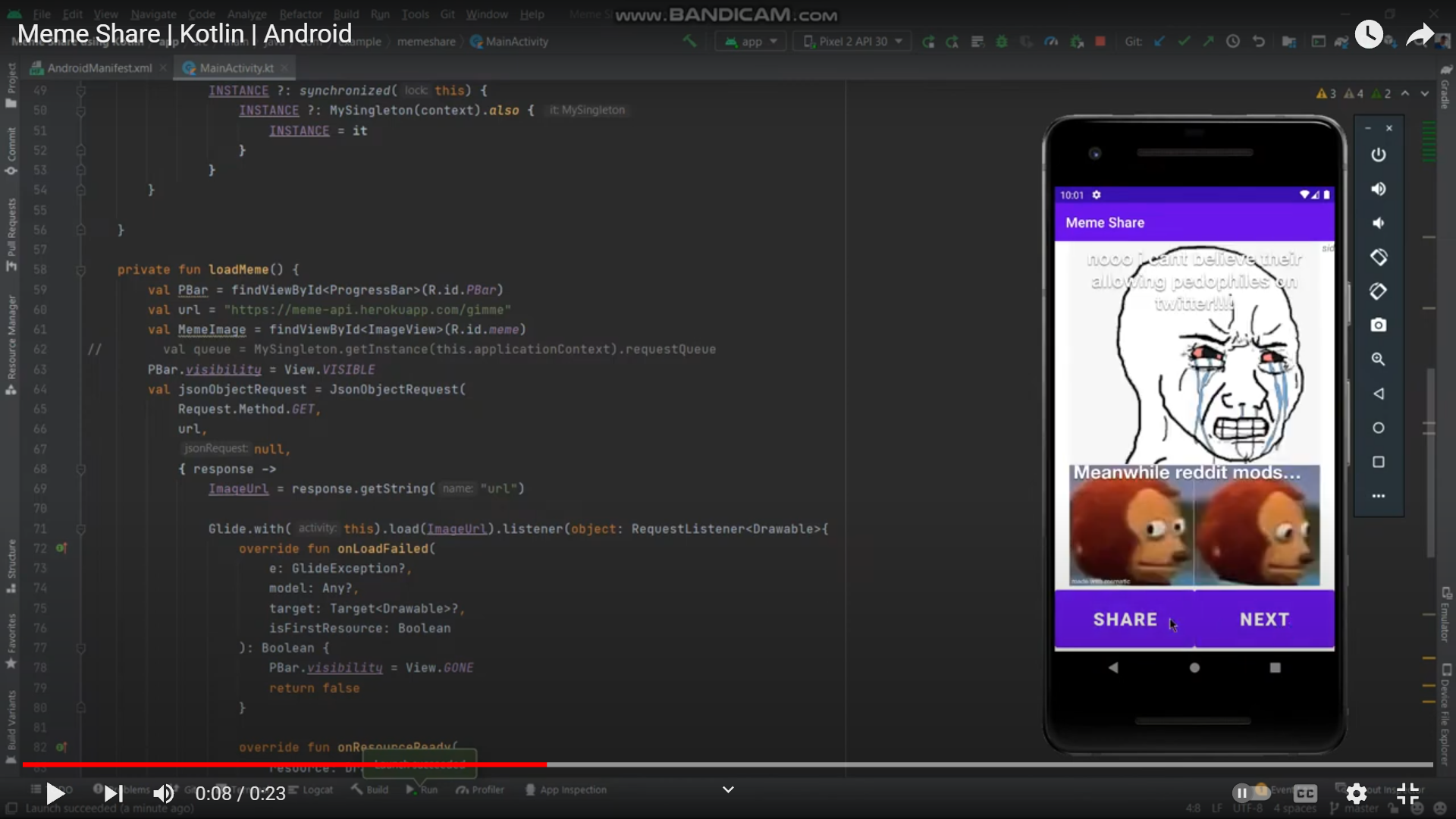Tap the NEXT button in Meme Share app

click(x=1265, y=620)
